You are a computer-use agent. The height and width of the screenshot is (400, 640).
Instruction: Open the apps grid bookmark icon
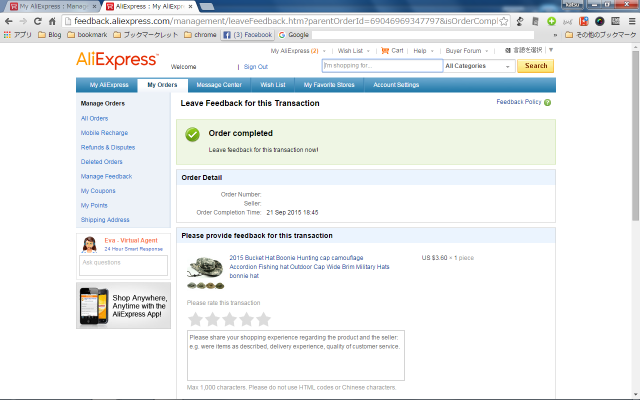click(x=7, y=35)
